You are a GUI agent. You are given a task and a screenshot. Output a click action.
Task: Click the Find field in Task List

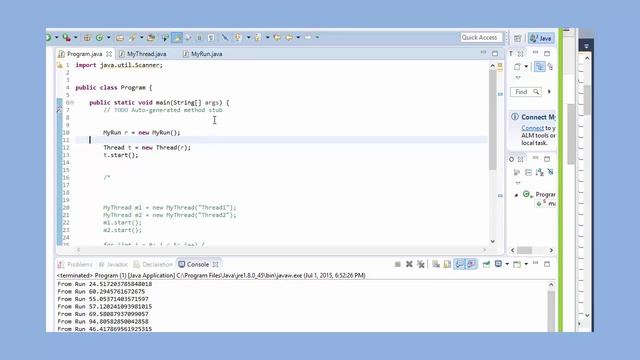[525, 92]
